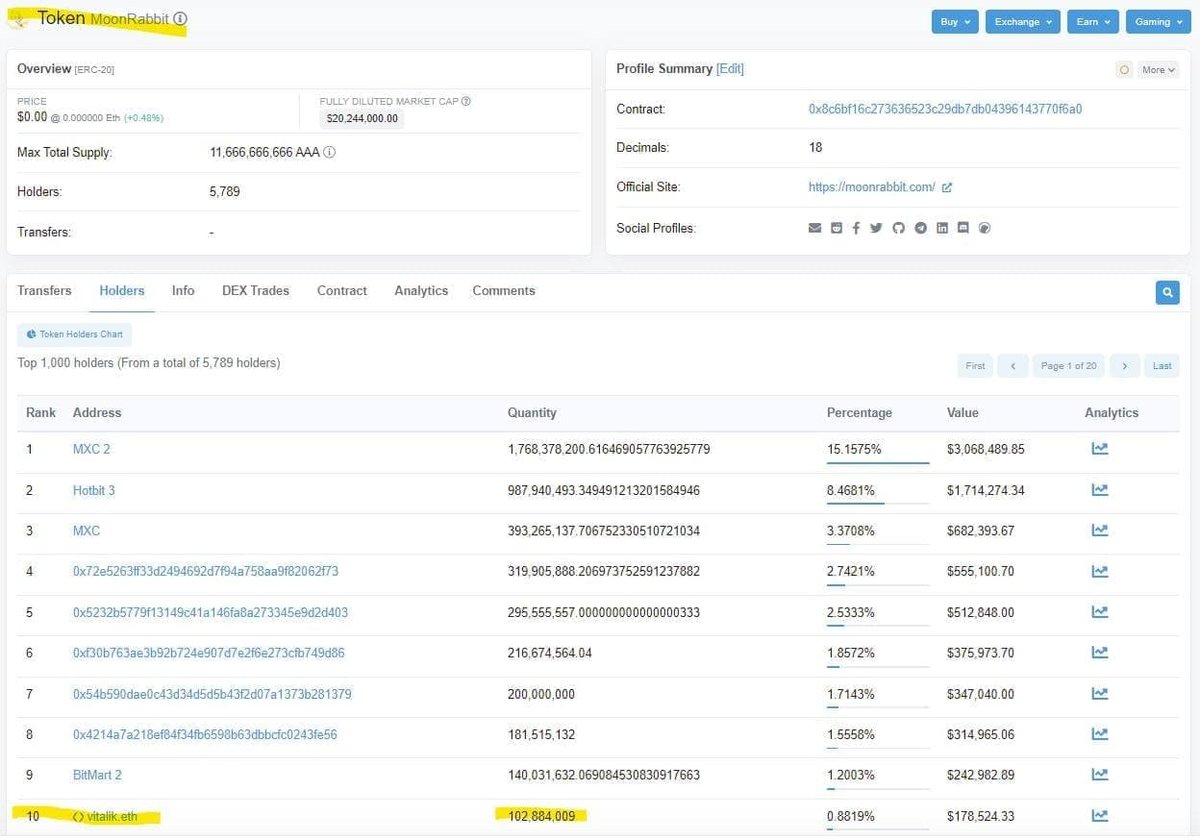
Task: Open the chat bubble social profile icon
Action: tap(963, 228)
